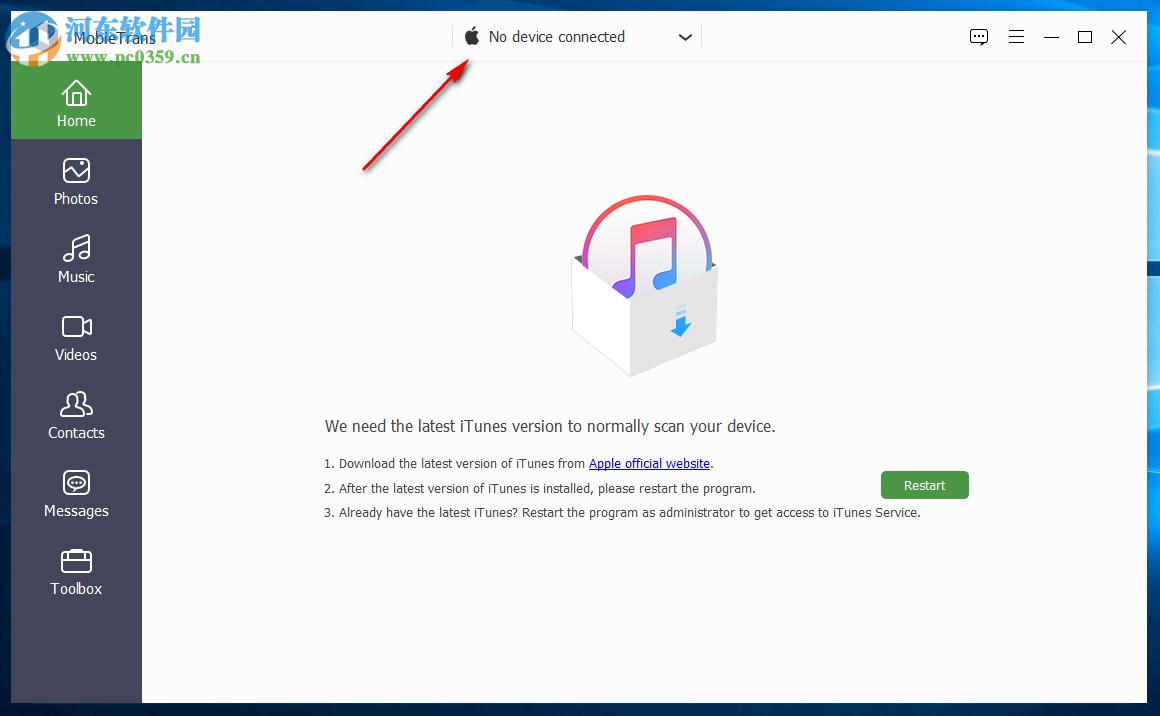Viewport: 1160px width, 716px height.
Task: Open the Contacts section
Action: point(76,416)
